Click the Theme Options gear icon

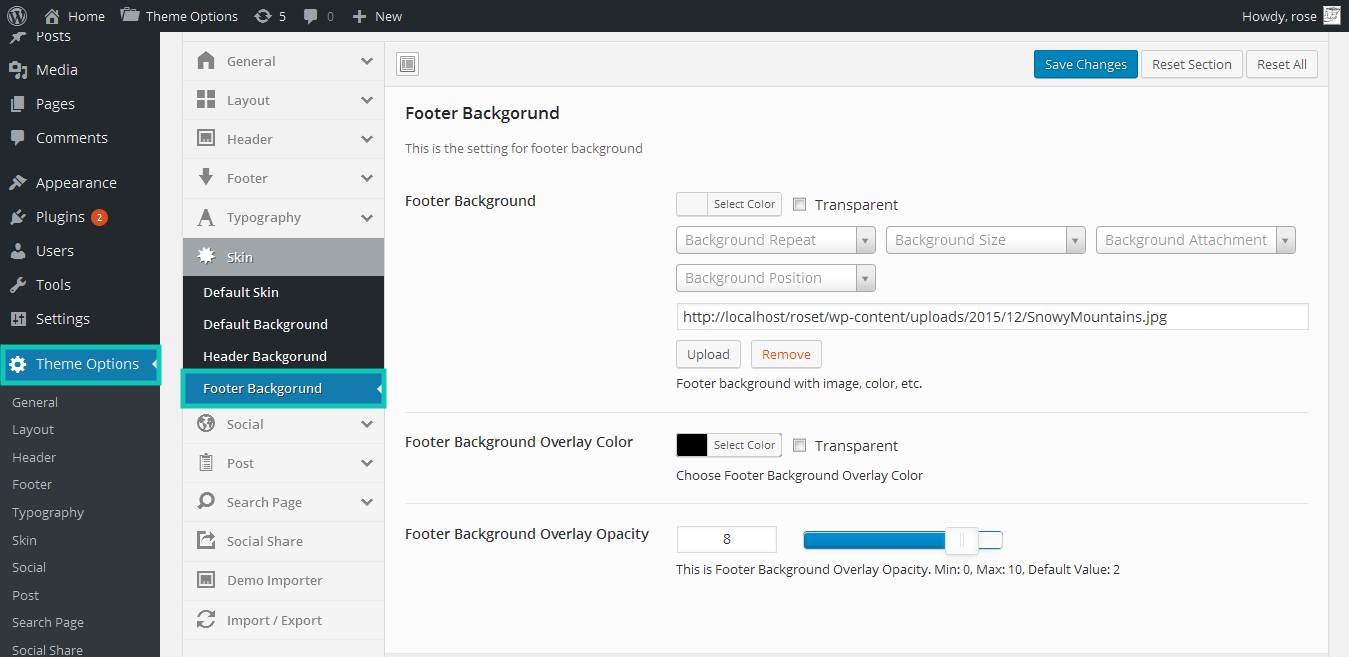tap(18, 364)
